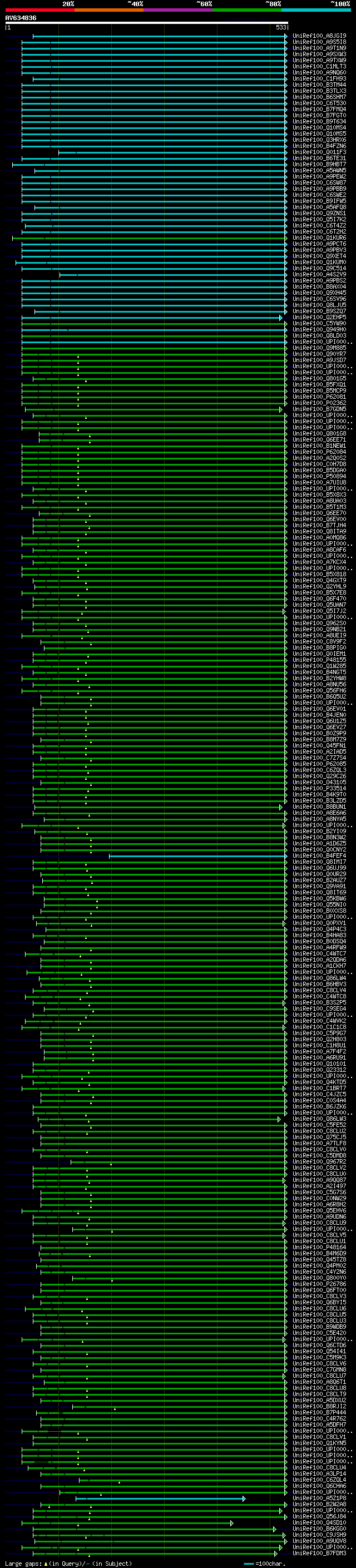Click the orange ~40% identity legend bar
The width and height of the screenshot is (356, 1568).
109,10
